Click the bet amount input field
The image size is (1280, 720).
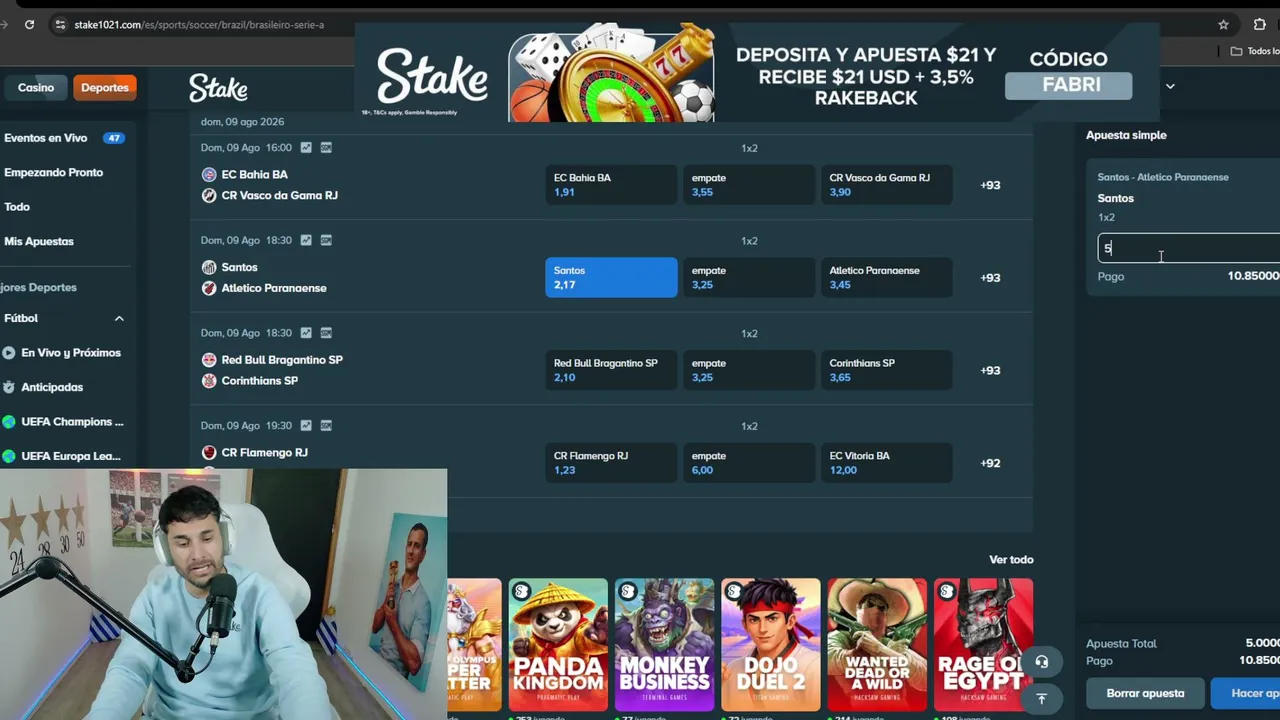pos(1189,248)
